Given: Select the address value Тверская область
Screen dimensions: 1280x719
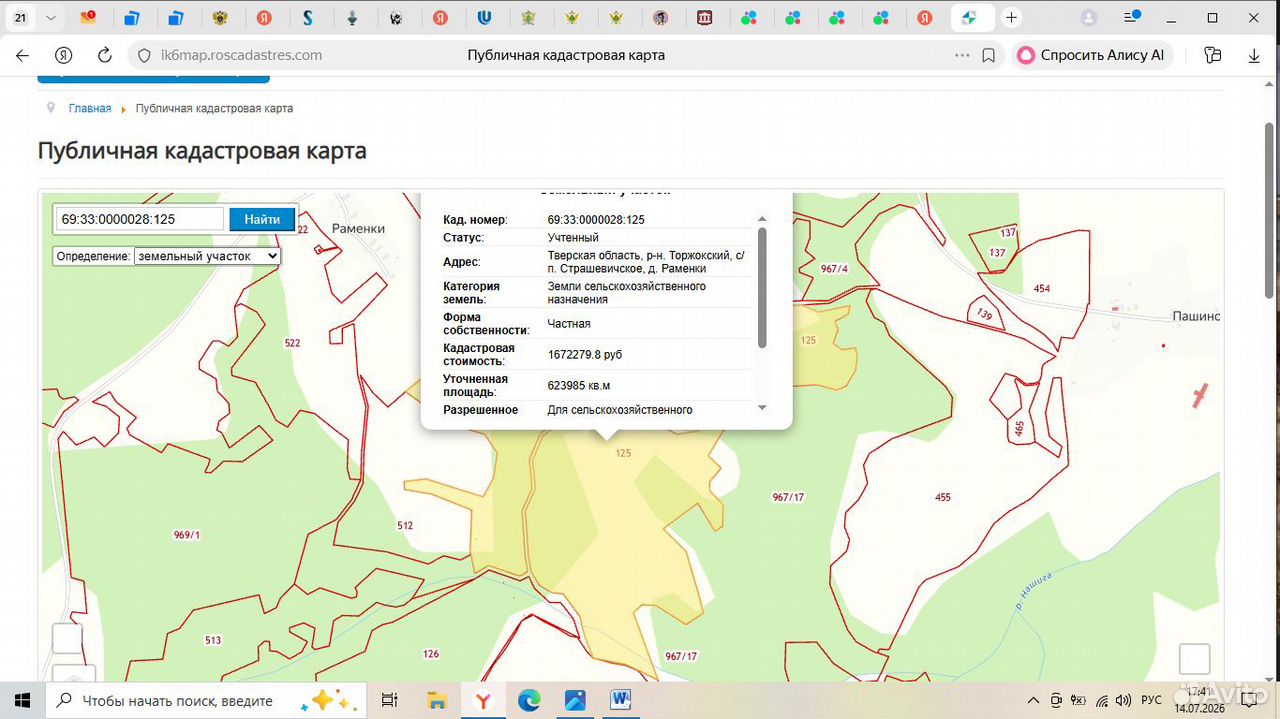Looking at the screenshot, I should click(x=646, y=262).
